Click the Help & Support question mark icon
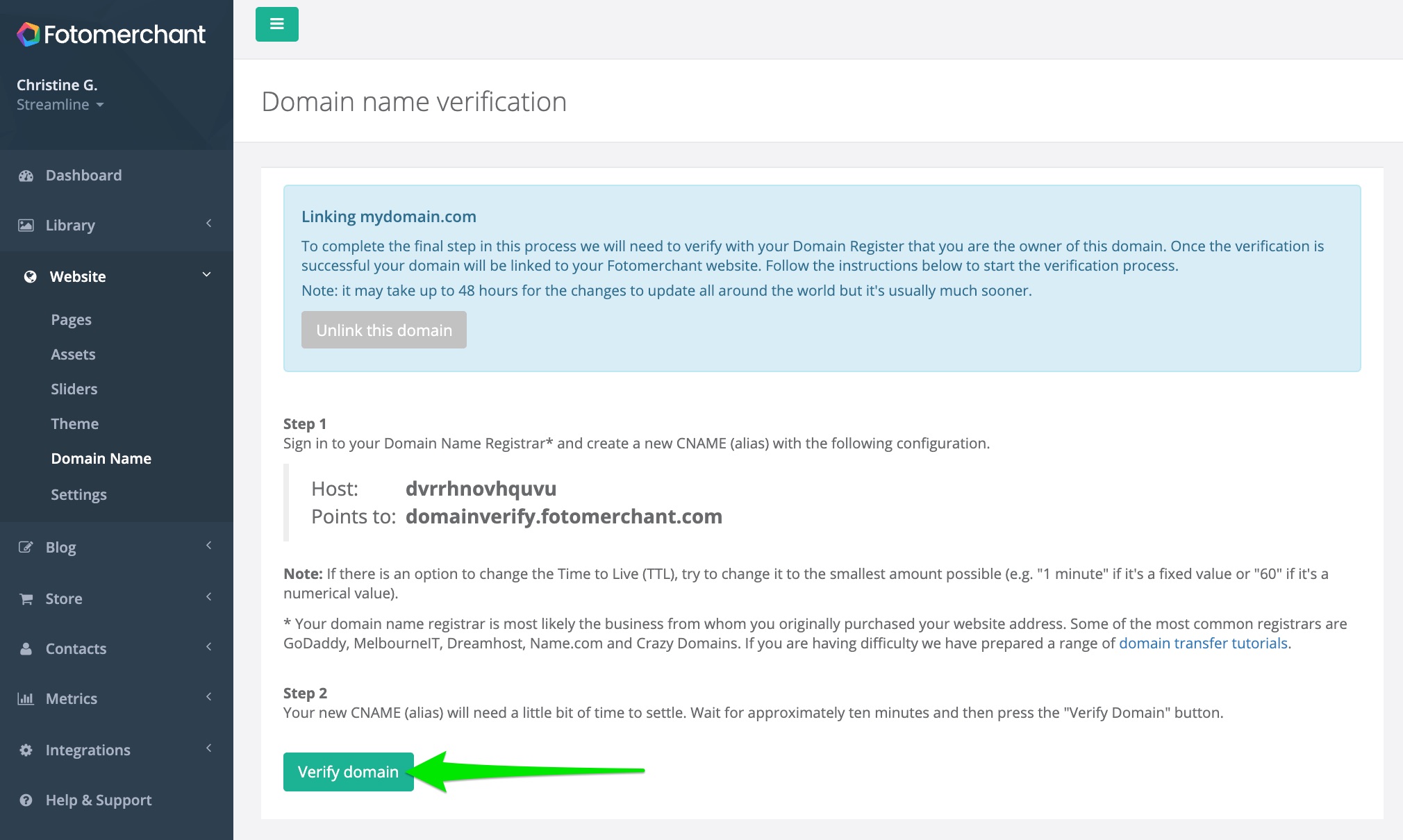Screen dimensions: 1403x840 pyautogui.click(x=26, y=800)
